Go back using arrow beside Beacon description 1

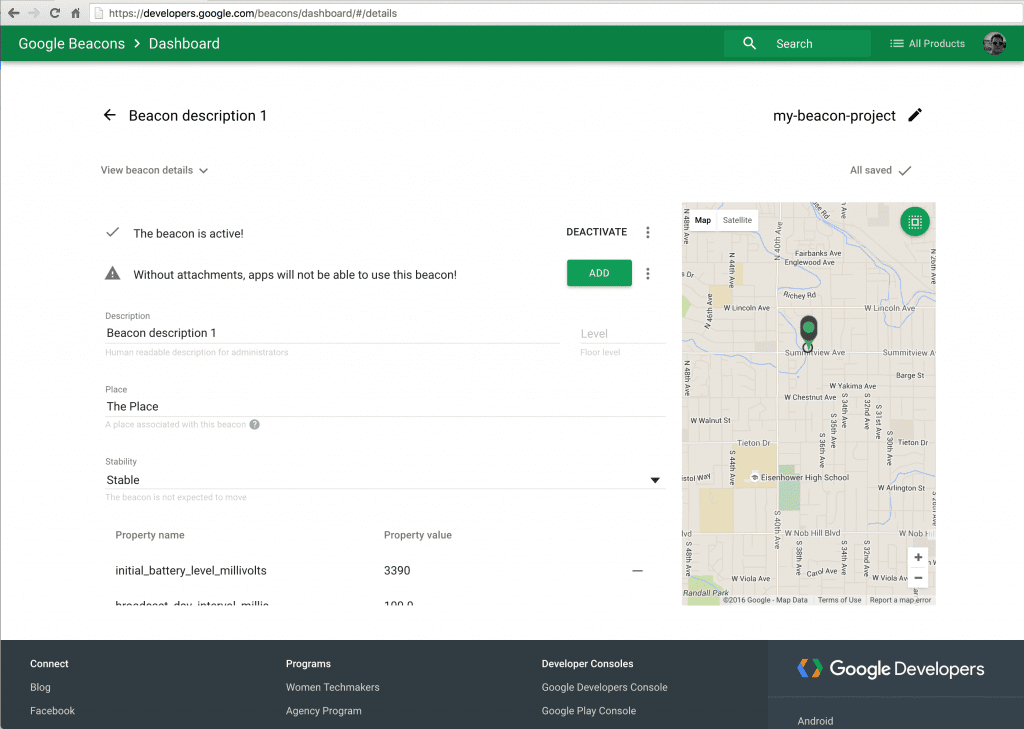point(110,115)
